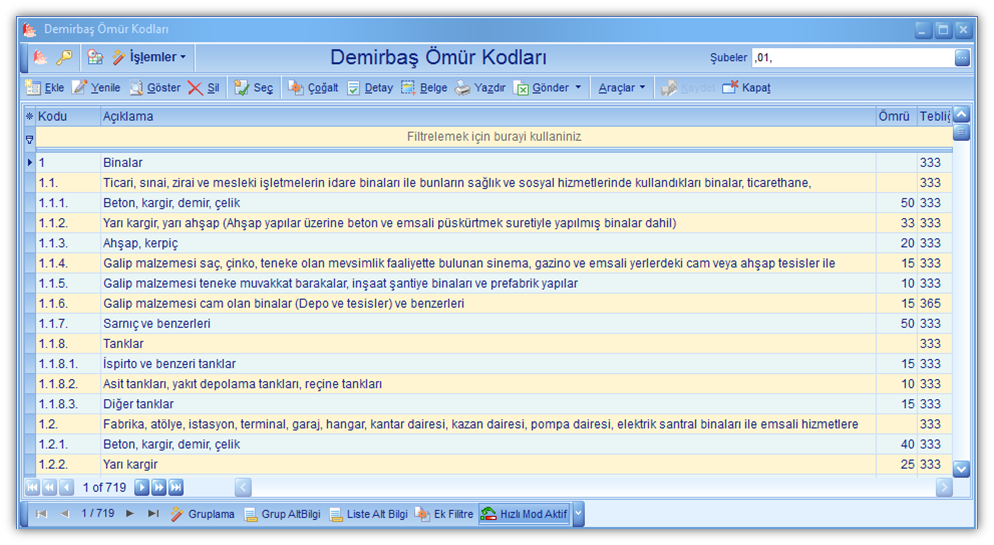Image resolution: width=994 pixels, height=545 pixels.
Task: Open the Göster view button
Action: tap(155, 88)
